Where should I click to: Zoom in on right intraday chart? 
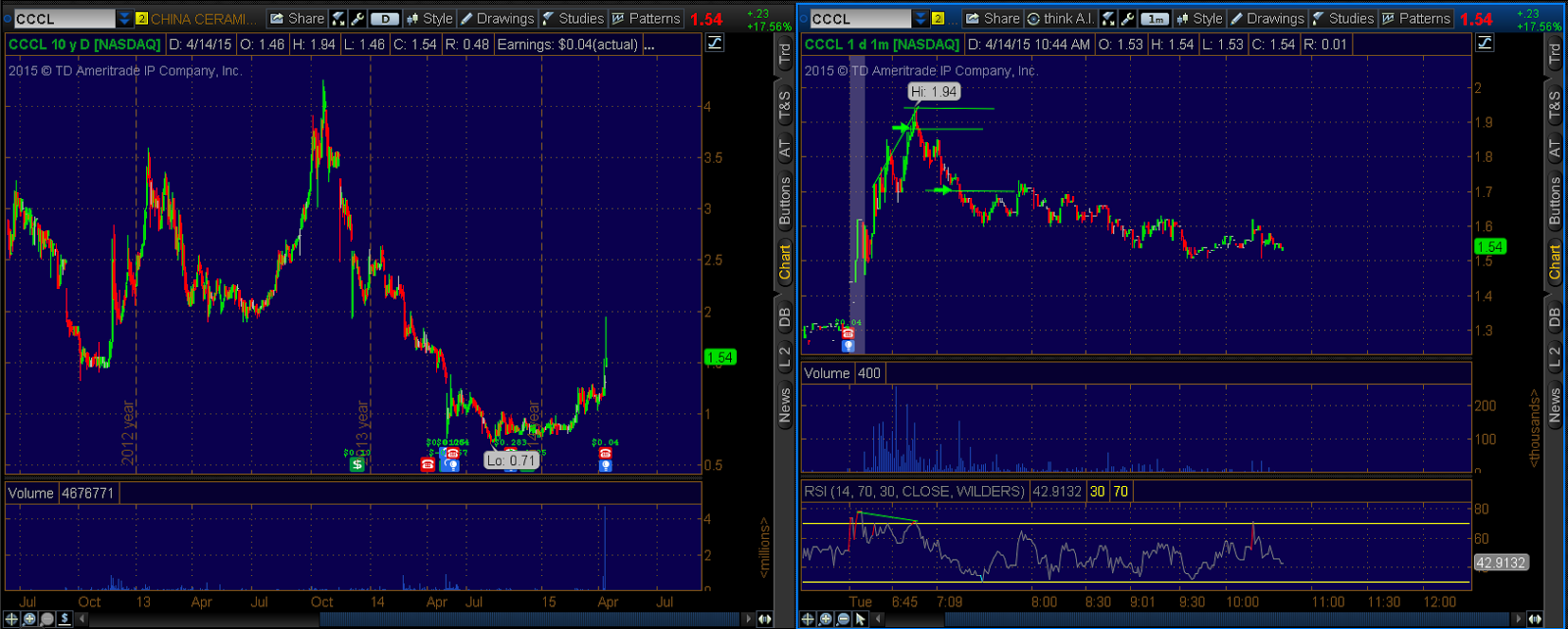tap(825, 618)
